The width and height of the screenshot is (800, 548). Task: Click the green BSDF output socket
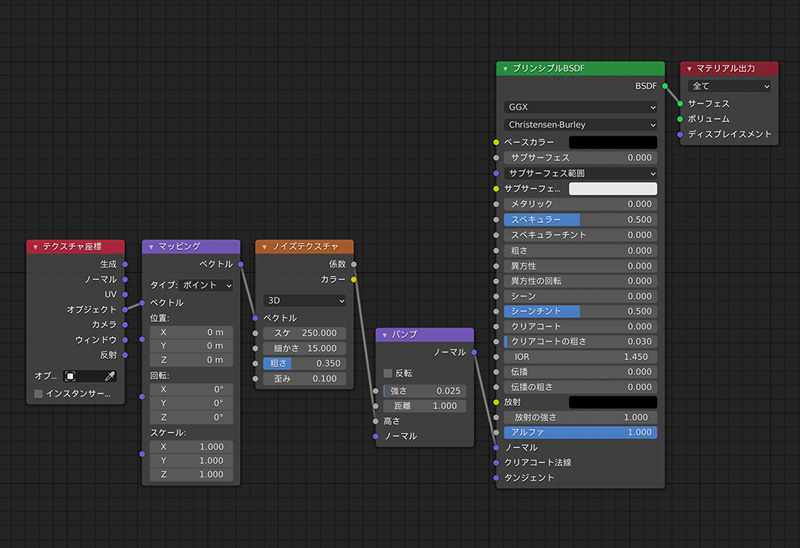[x=665, y=86]
